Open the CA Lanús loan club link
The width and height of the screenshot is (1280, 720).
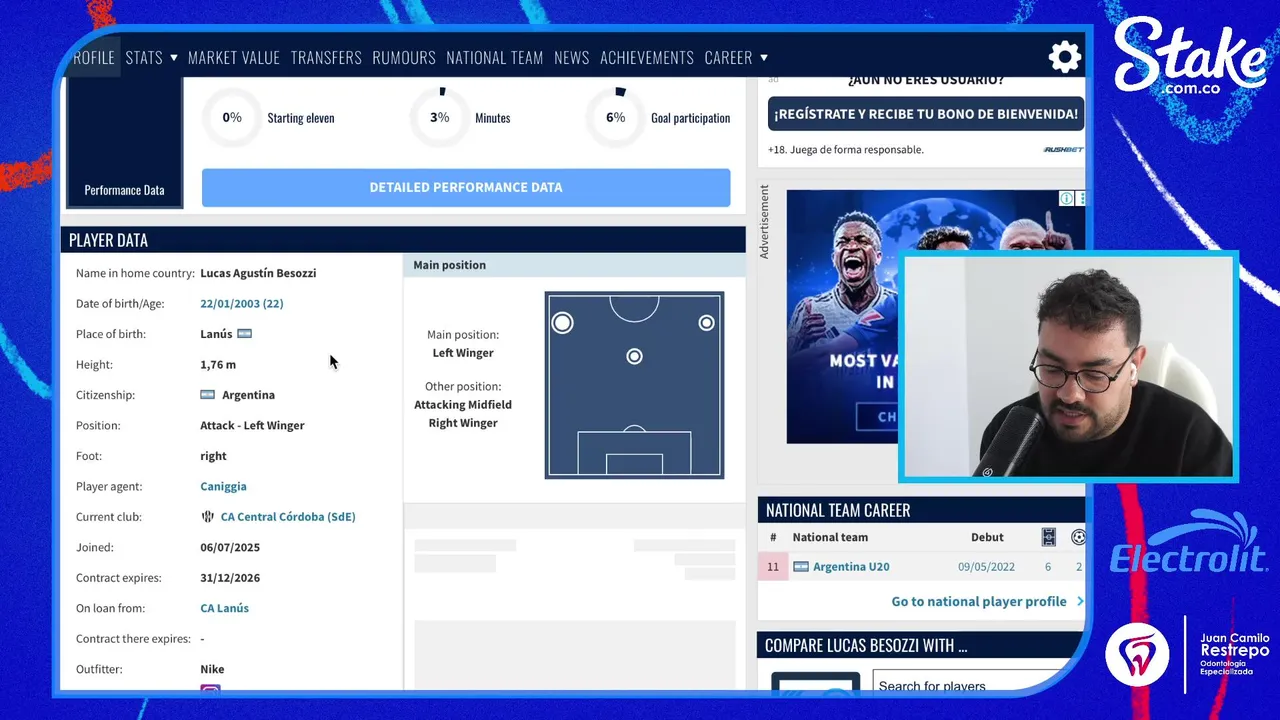[225, 608]
